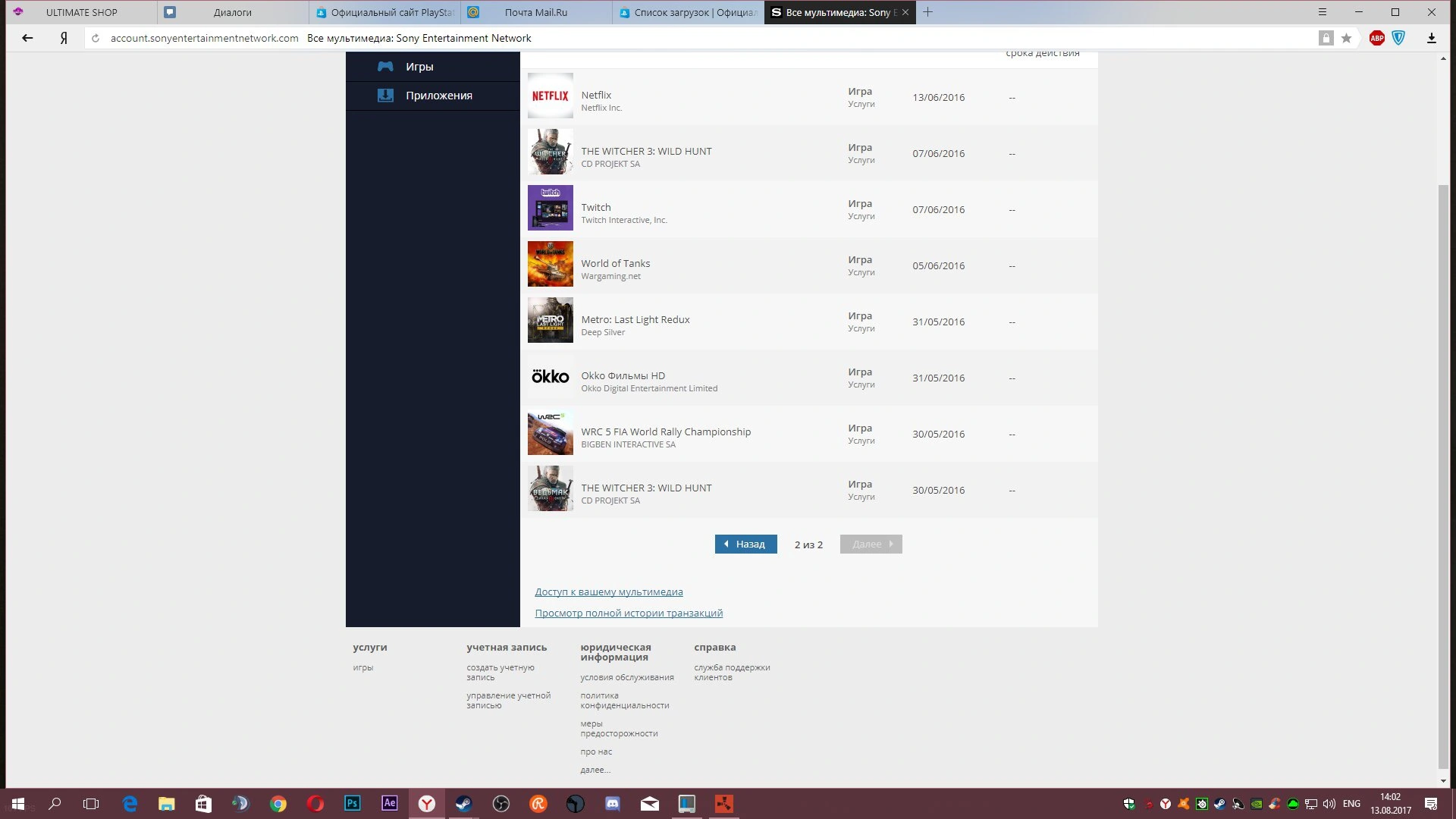Click the padlock icon in the address bar

pyautogui.click(x=1326, y=38)
